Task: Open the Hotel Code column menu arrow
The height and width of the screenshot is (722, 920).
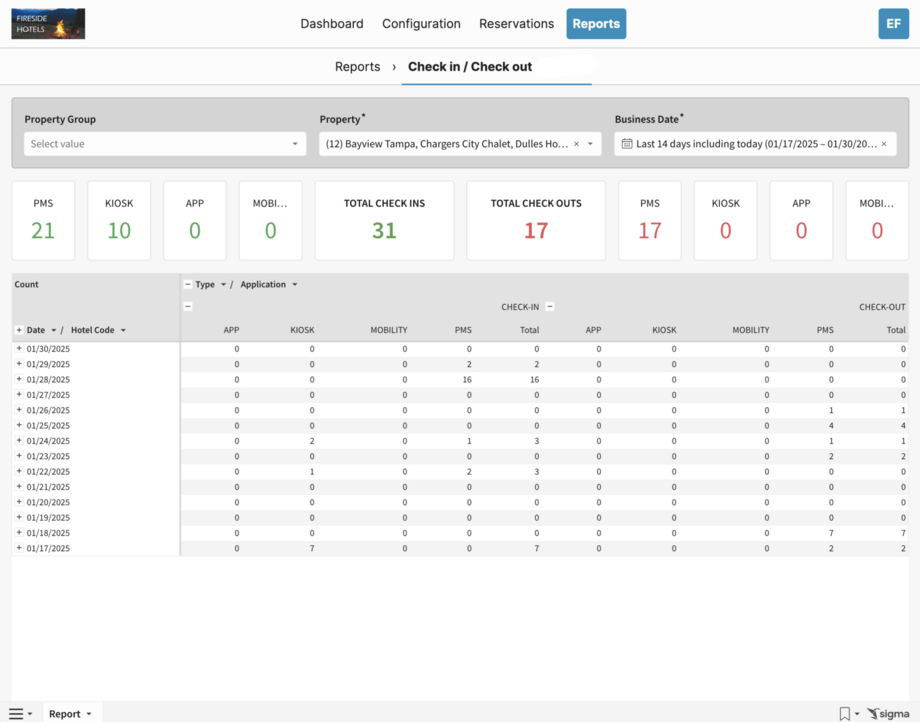Action: [x=123, y=330]
